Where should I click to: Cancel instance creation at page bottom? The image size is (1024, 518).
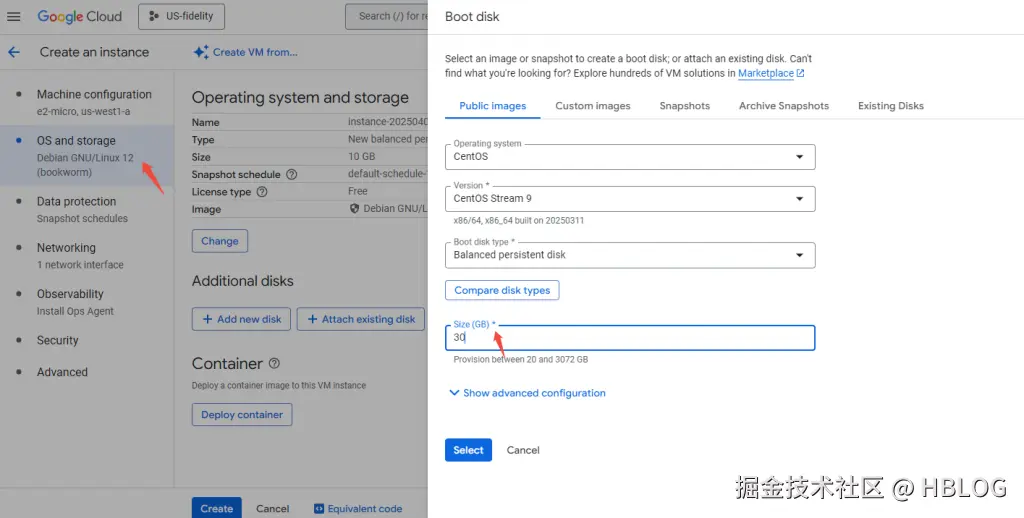[x=272, y=508]
